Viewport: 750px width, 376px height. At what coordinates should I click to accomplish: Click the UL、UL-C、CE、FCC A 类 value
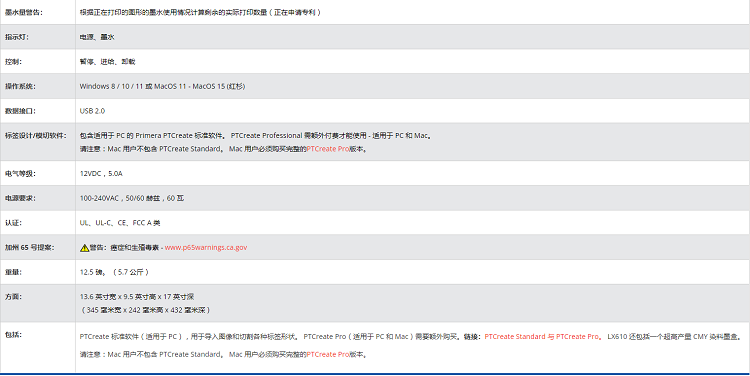pyautogui.click(x=120, y=223)
